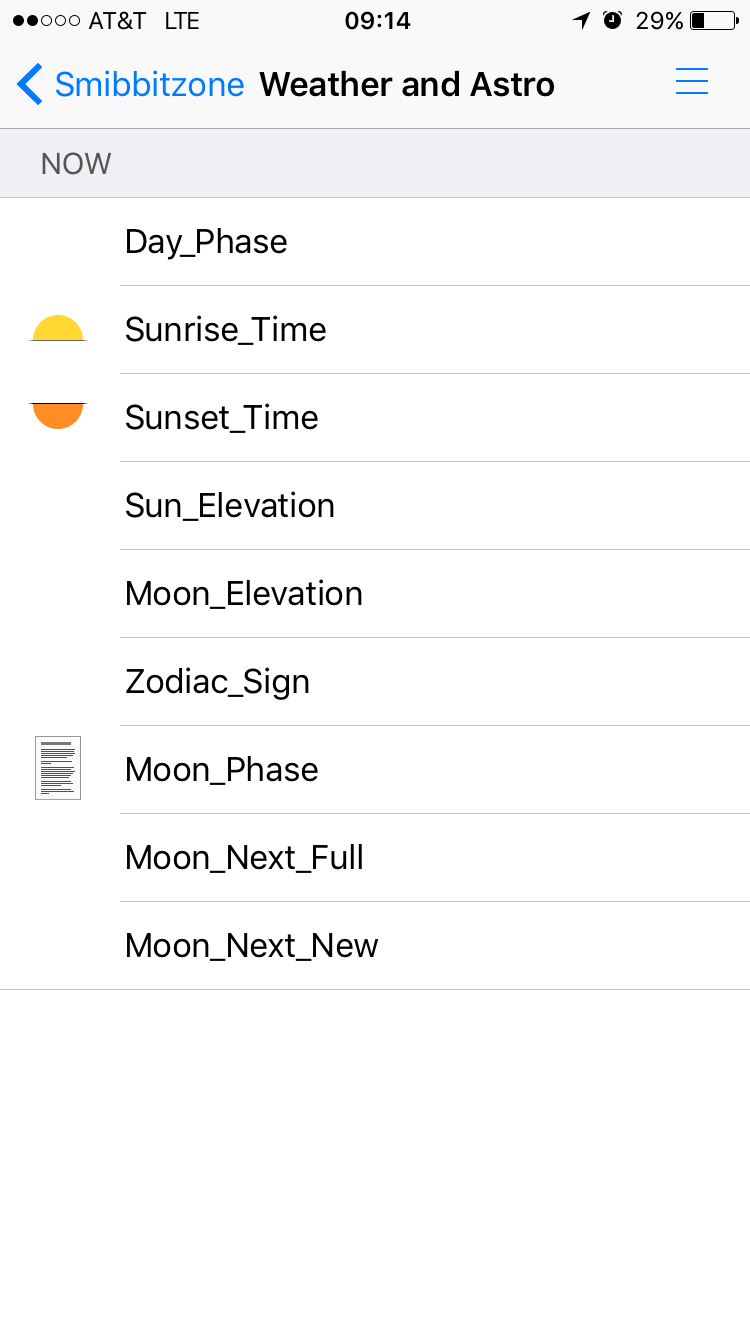Tap the blue back chevron arrow
Image resolution: width=750 pixels, height=1334 pixels.
click(x=30, y=84)
